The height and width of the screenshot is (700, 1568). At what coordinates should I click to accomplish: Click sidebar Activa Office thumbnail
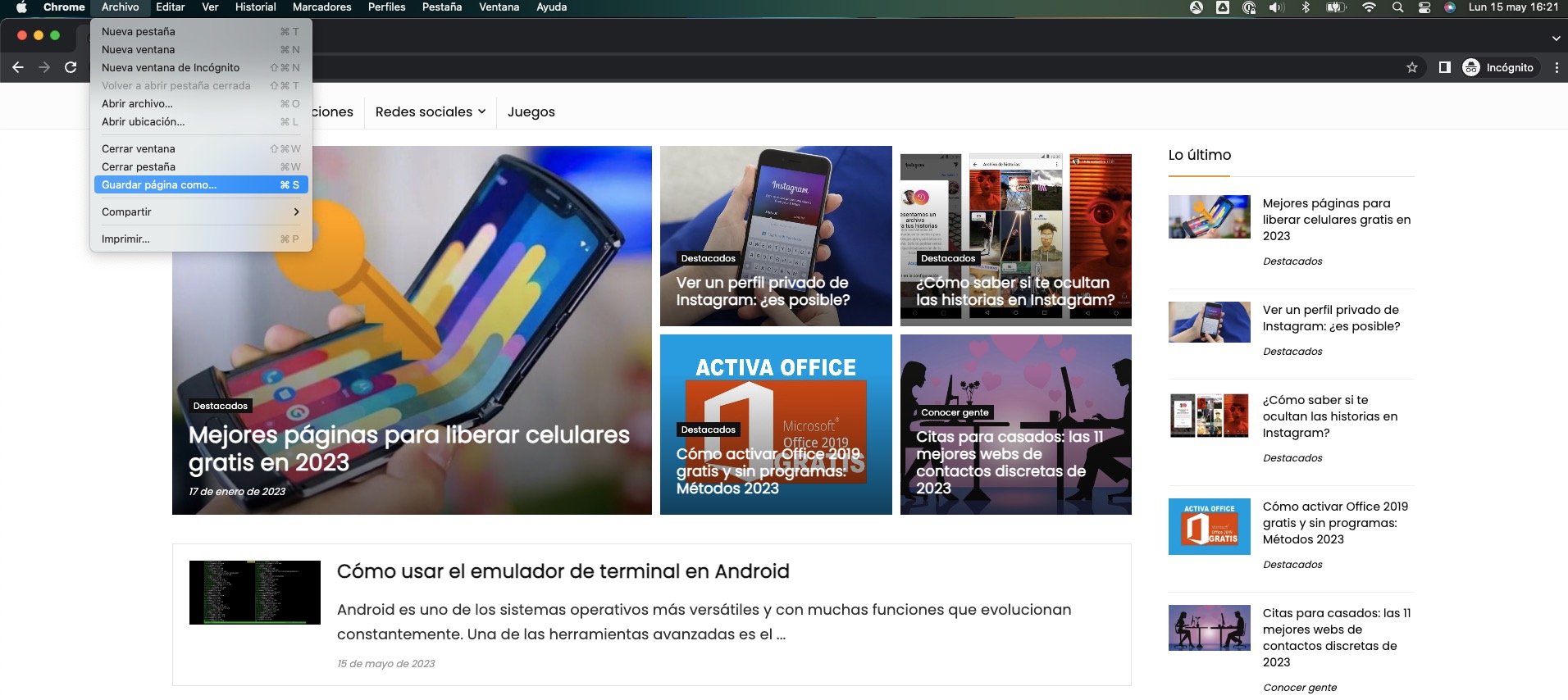click(x=1210, y=526)
